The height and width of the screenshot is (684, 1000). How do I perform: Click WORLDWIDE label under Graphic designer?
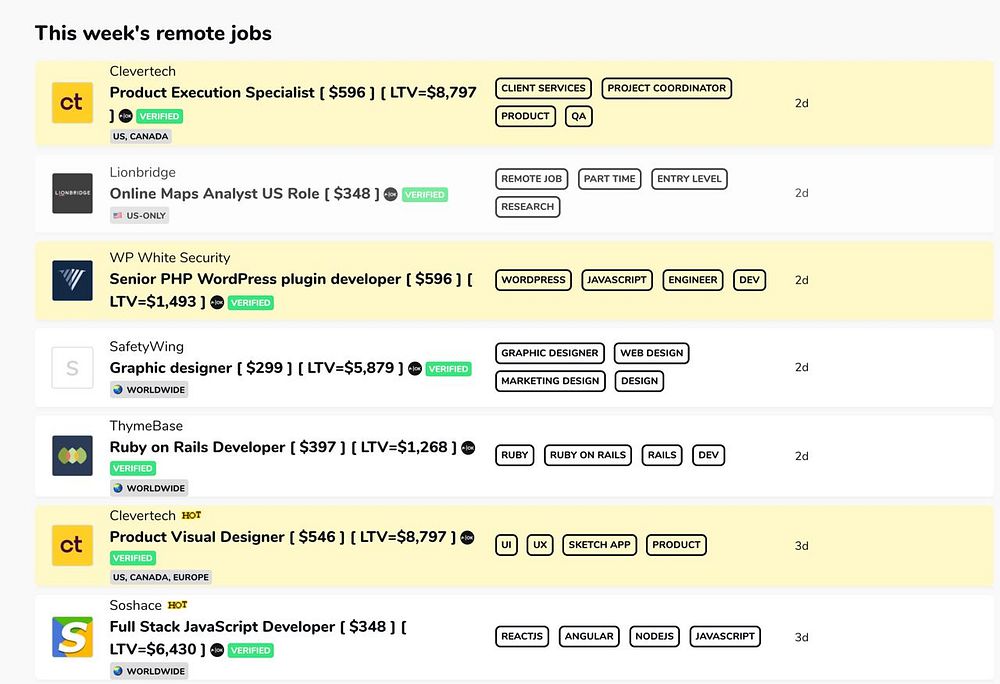[x=149, y=389]
